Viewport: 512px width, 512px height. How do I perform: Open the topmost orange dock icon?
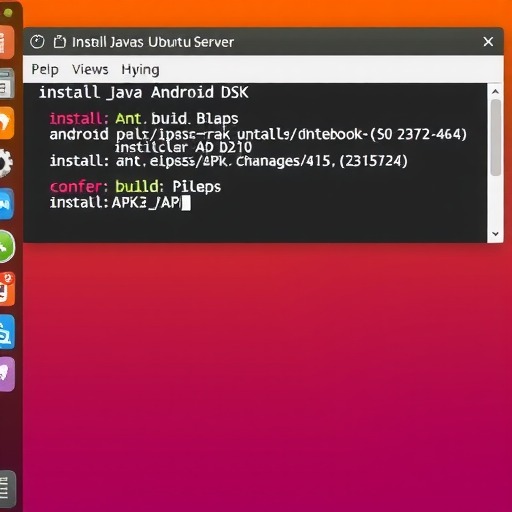click(x=7, y=42)
